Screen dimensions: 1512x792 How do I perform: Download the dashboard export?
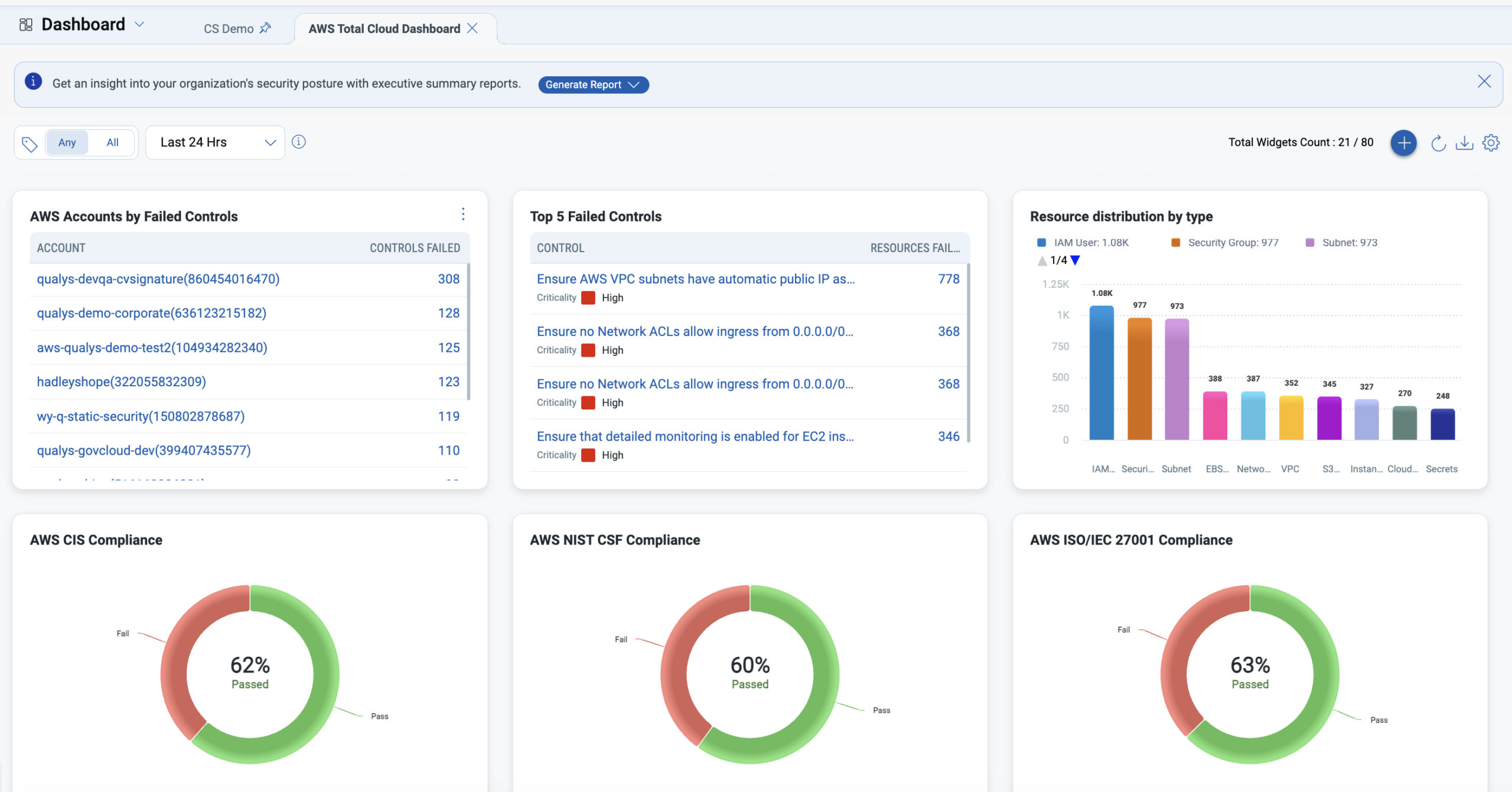(x=1465, y=142)
